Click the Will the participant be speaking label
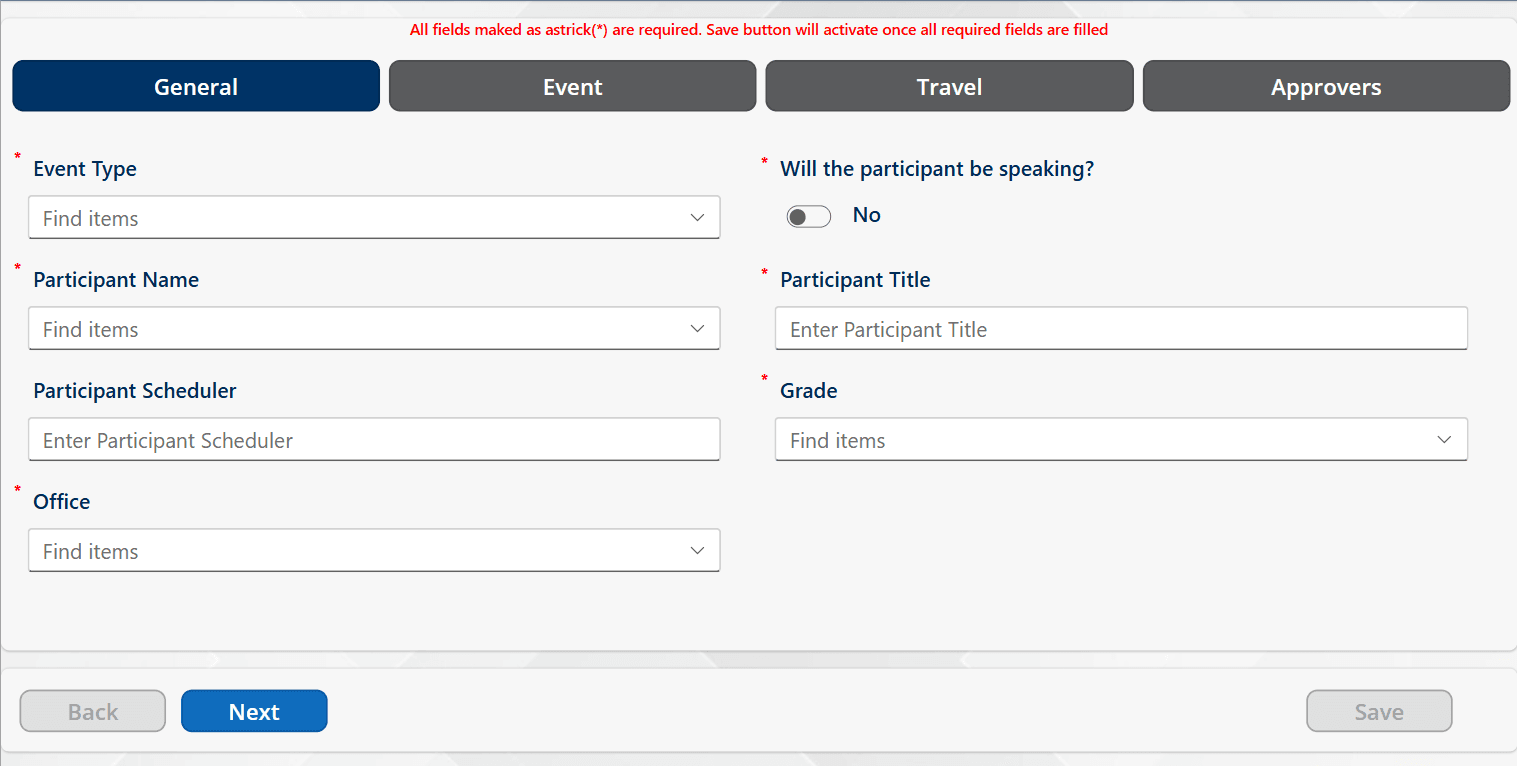Image resolution: width=1517 pixels, height=766 pixels. pyautogui.click(x=937, y=169)
